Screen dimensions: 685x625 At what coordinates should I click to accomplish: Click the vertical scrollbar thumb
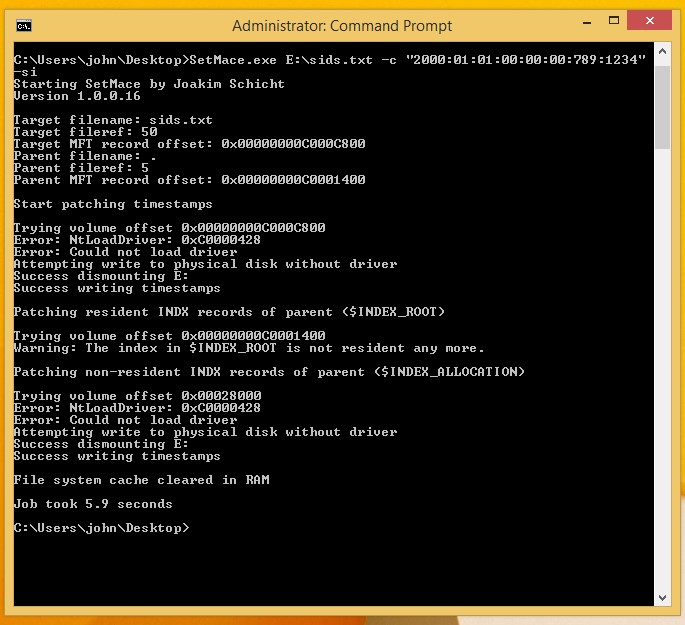click(x=662, y=107)
